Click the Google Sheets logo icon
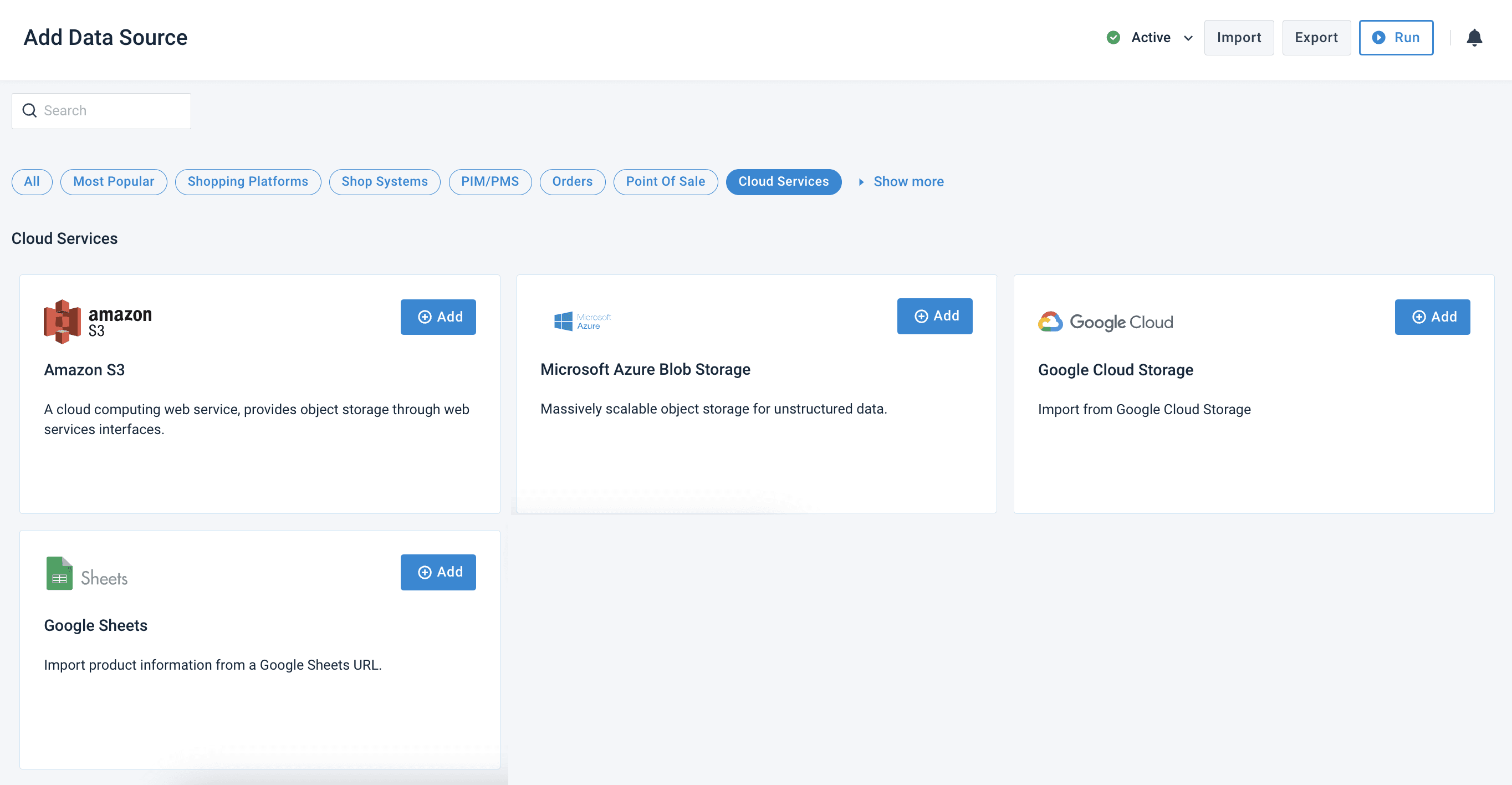Viewport: 1512px width, 785px height. 59,574
